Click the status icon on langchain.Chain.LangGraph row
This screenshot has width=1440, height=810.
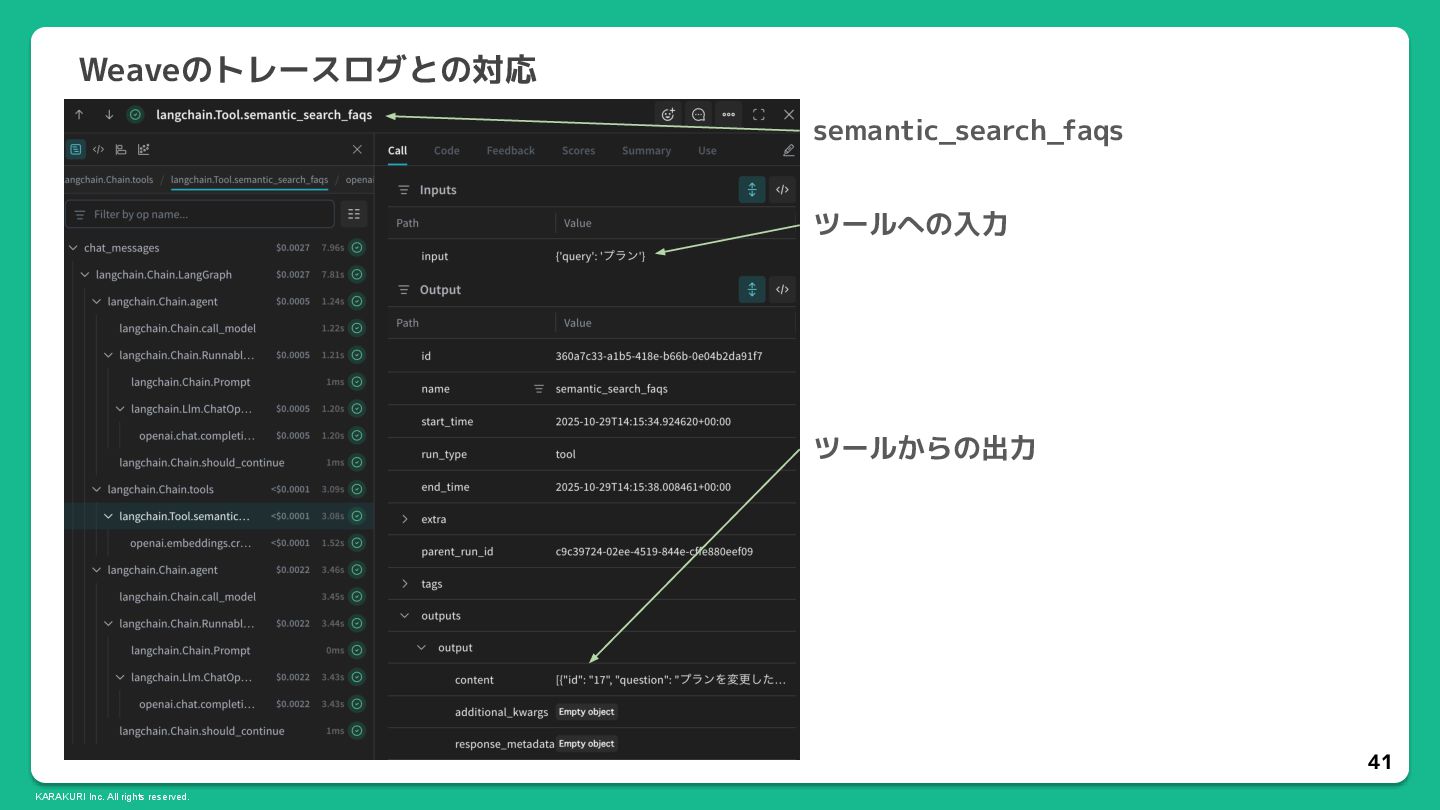click(x=357, y=275)
